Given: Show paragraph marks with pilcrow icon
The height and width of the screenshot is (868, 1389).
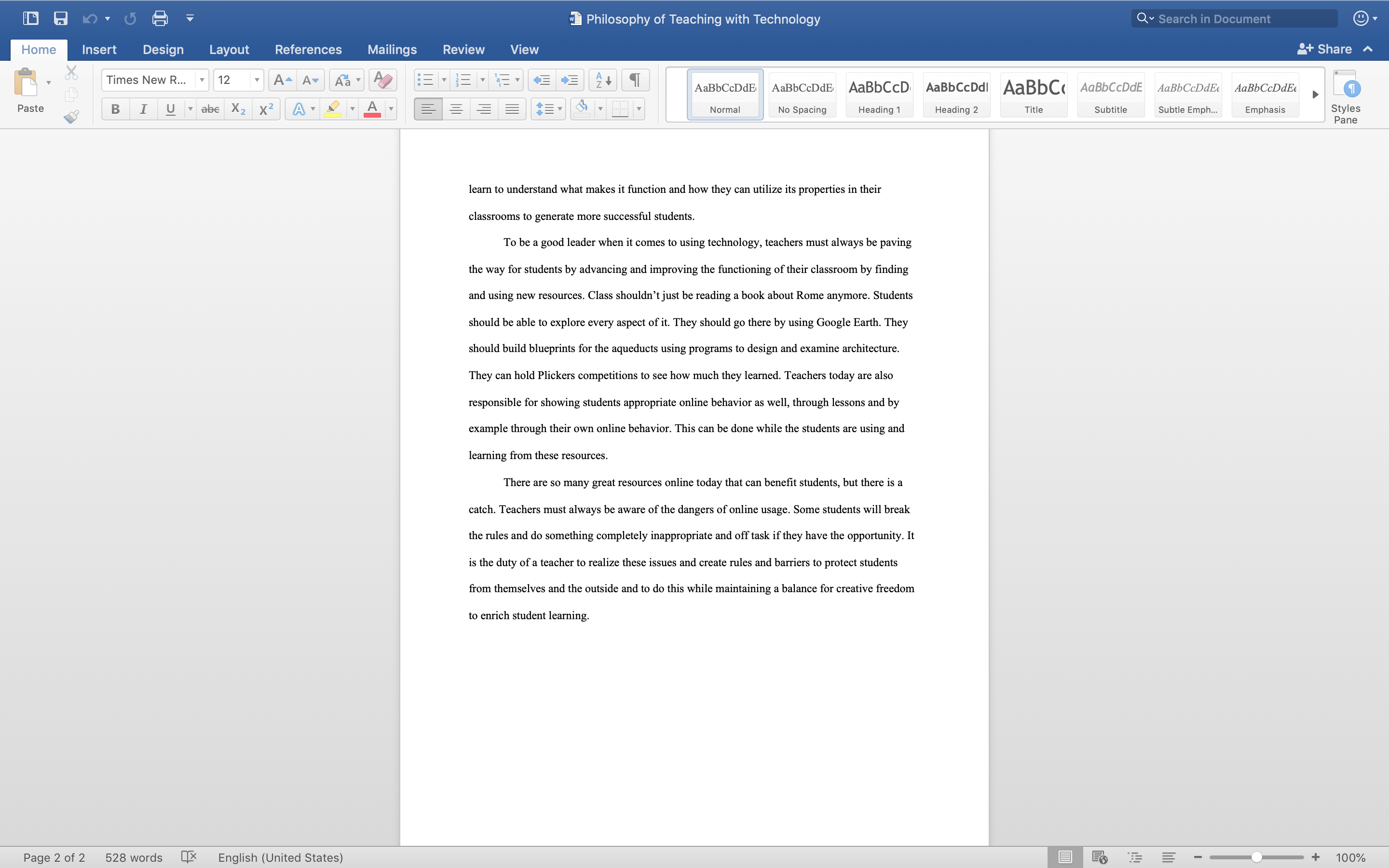Looking at the screenshot, I should point(635,80).
